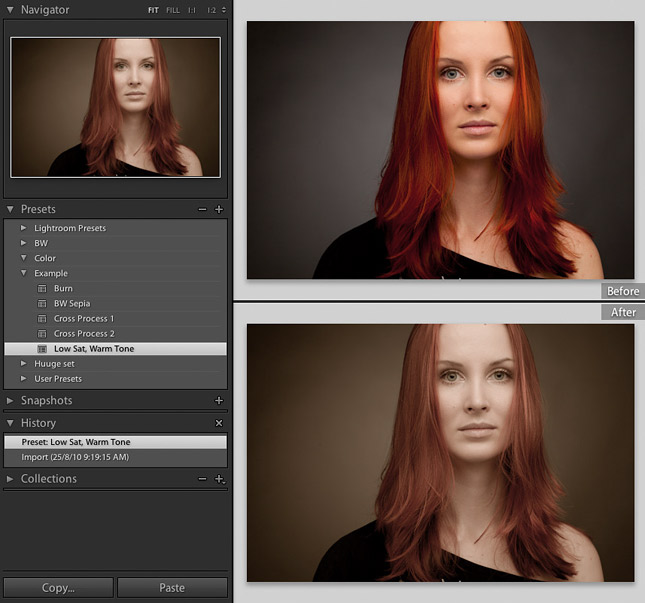Expand the Lightroom Presets folder

[x=24, y=228]
